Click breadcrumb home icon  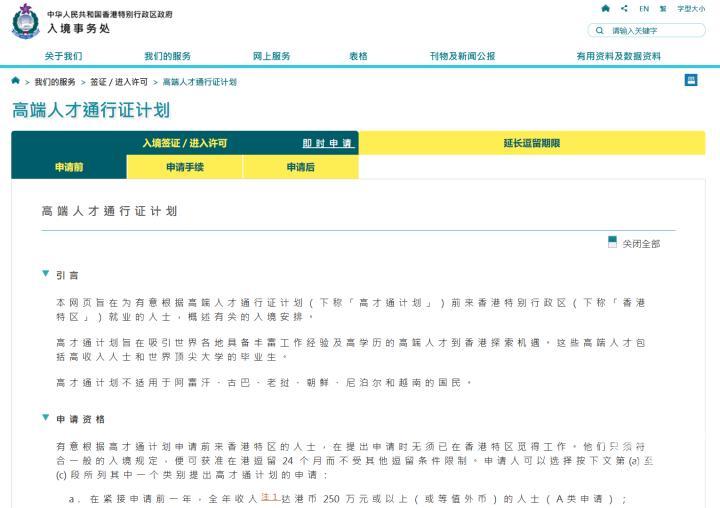click(16, 81)
